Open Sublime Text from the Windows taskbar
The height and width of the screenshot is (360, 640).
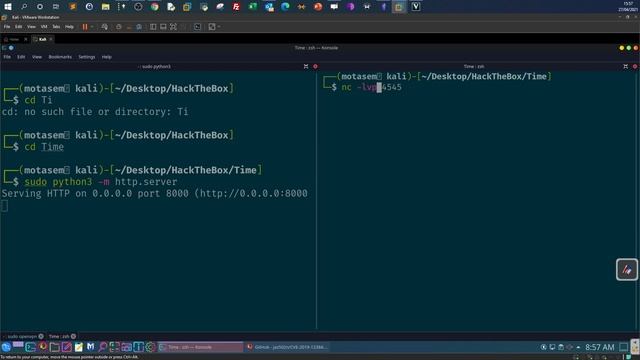tap(73, 7)
